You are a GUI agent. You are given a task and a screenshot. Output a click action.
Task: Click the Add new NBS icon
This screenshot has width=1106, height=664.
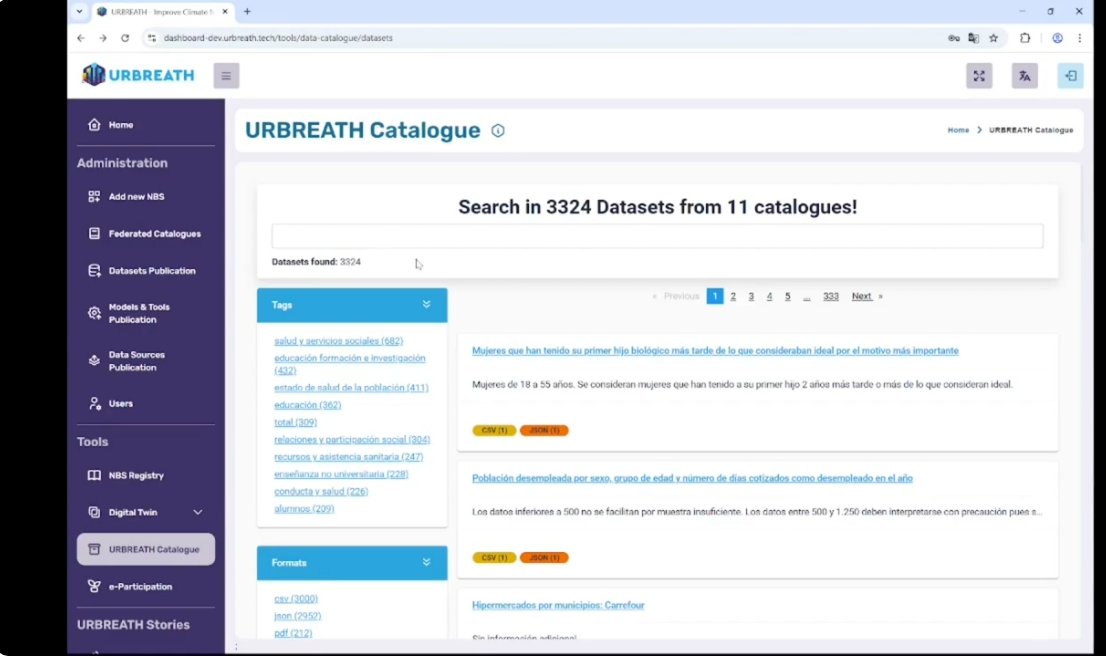point(94,197)
